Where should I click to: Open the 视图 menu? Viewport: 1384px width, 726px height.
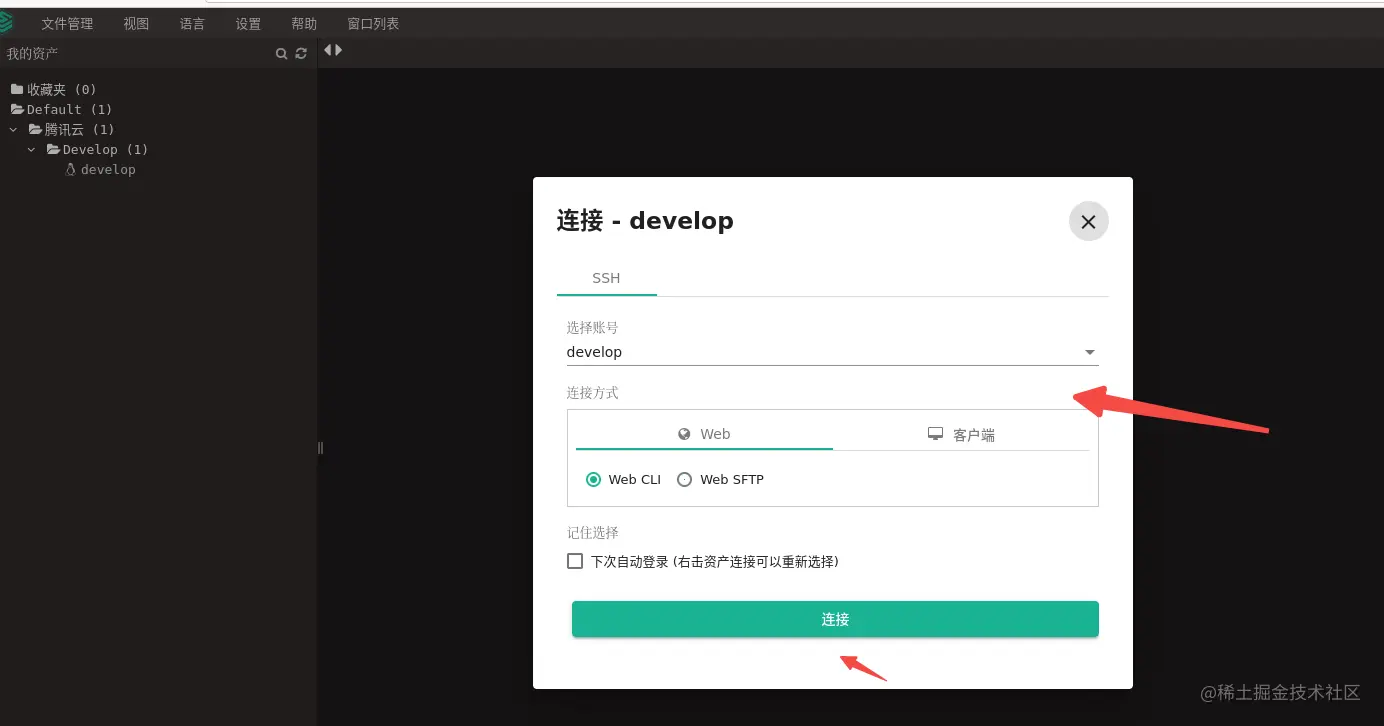tap(136, 24)
